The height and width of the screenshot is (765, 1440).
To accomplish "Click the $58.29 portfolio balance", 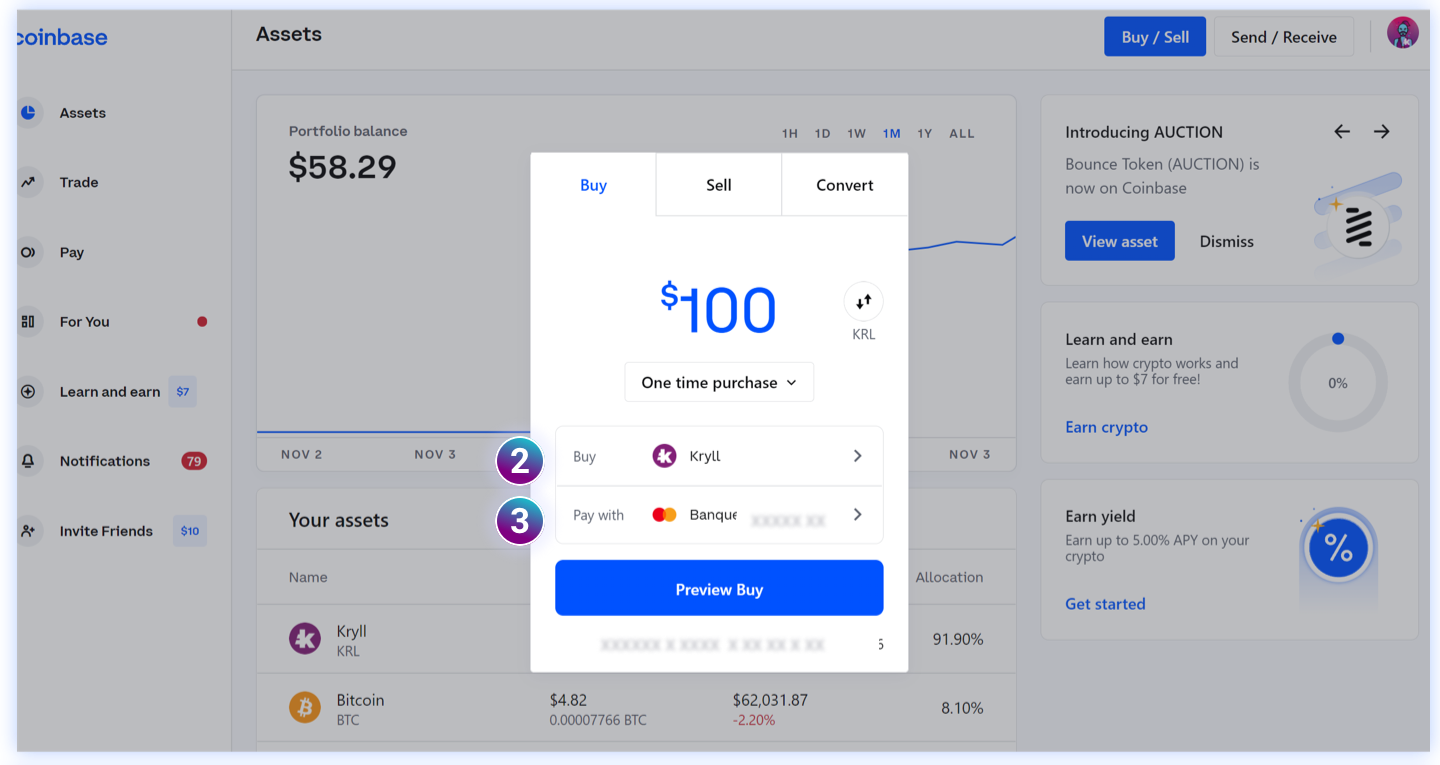I will point(342,167).
